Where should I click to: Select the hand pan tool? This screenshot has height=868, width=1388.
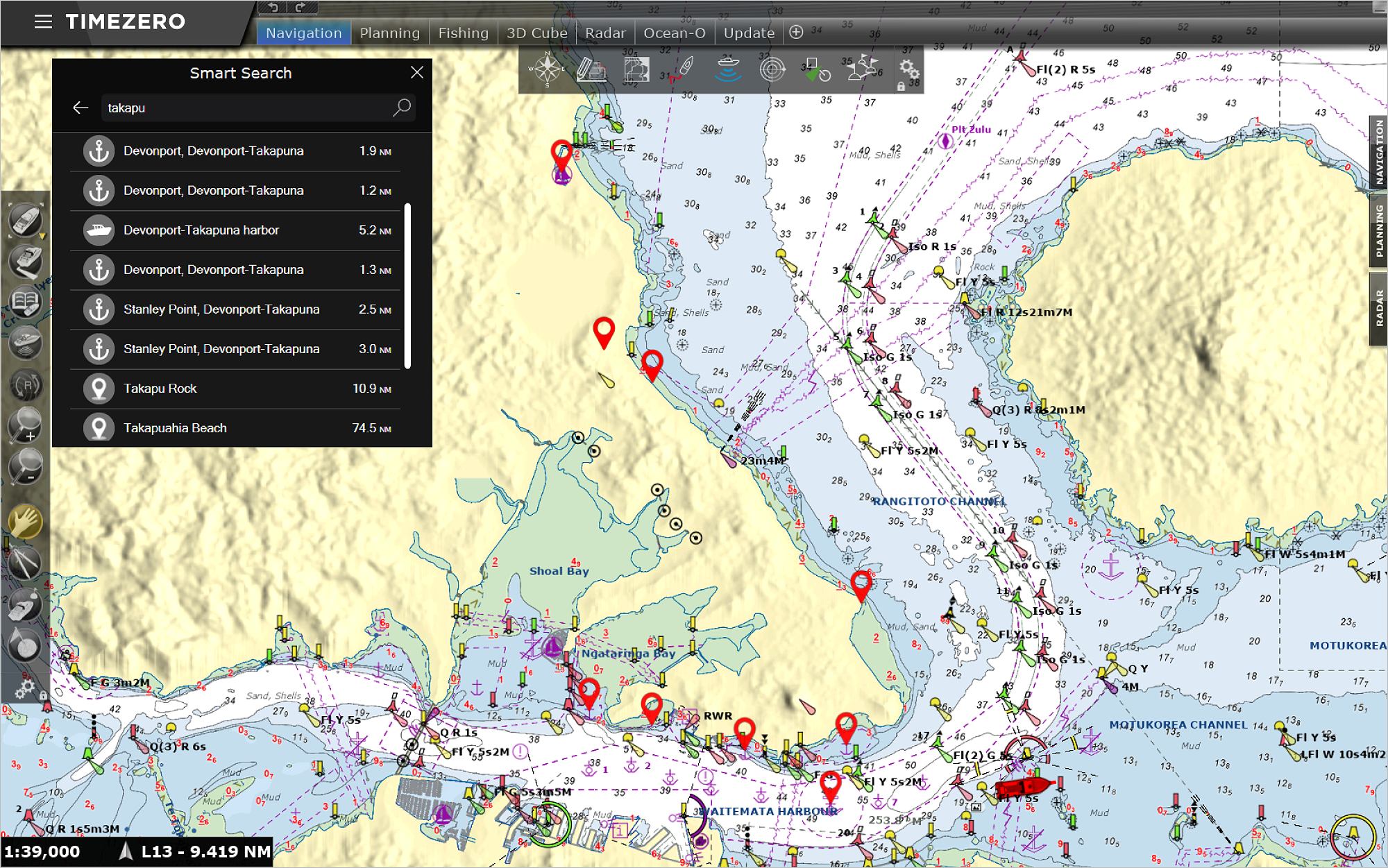coord(25,521)
